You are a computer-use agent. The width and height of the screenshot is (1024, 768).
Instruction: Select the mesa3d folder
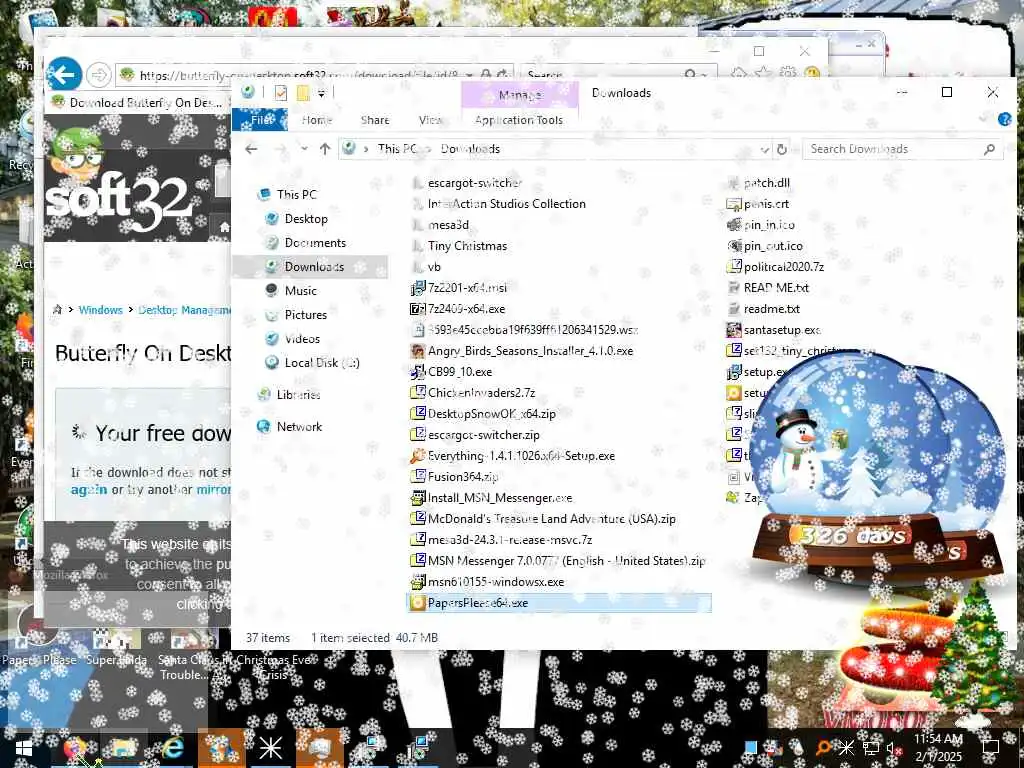(x=441, y=225)
